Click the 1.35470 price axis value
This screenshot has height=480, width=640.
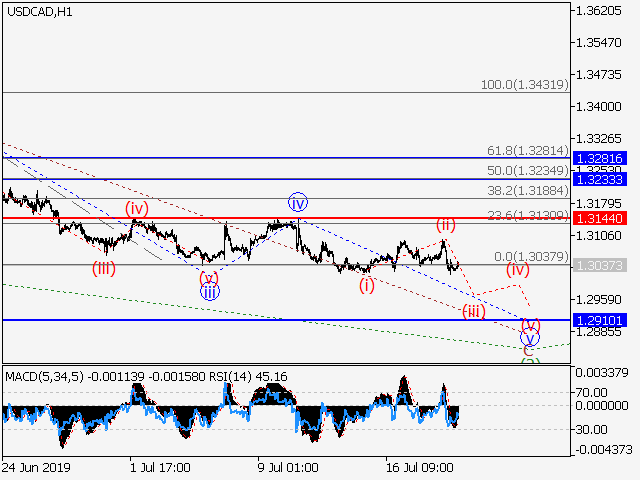tap(598, 42)
